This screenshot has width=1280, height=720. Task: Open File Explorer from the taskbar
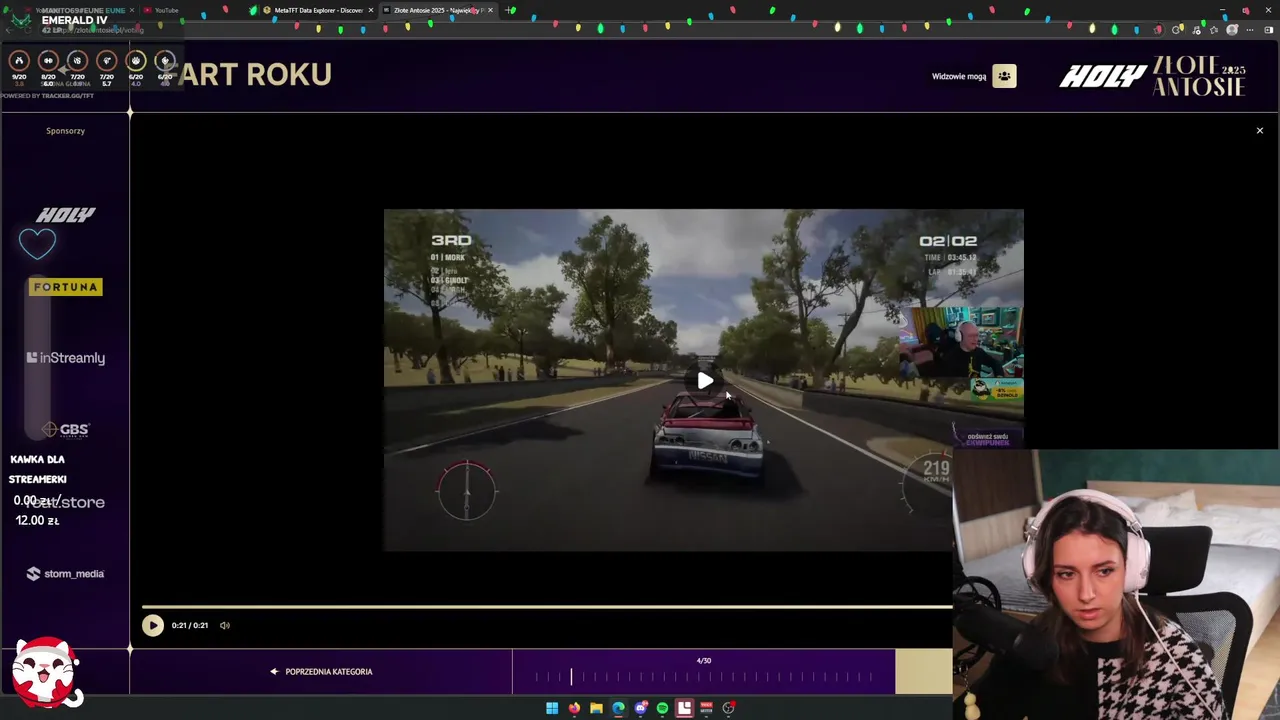point(596,708)
